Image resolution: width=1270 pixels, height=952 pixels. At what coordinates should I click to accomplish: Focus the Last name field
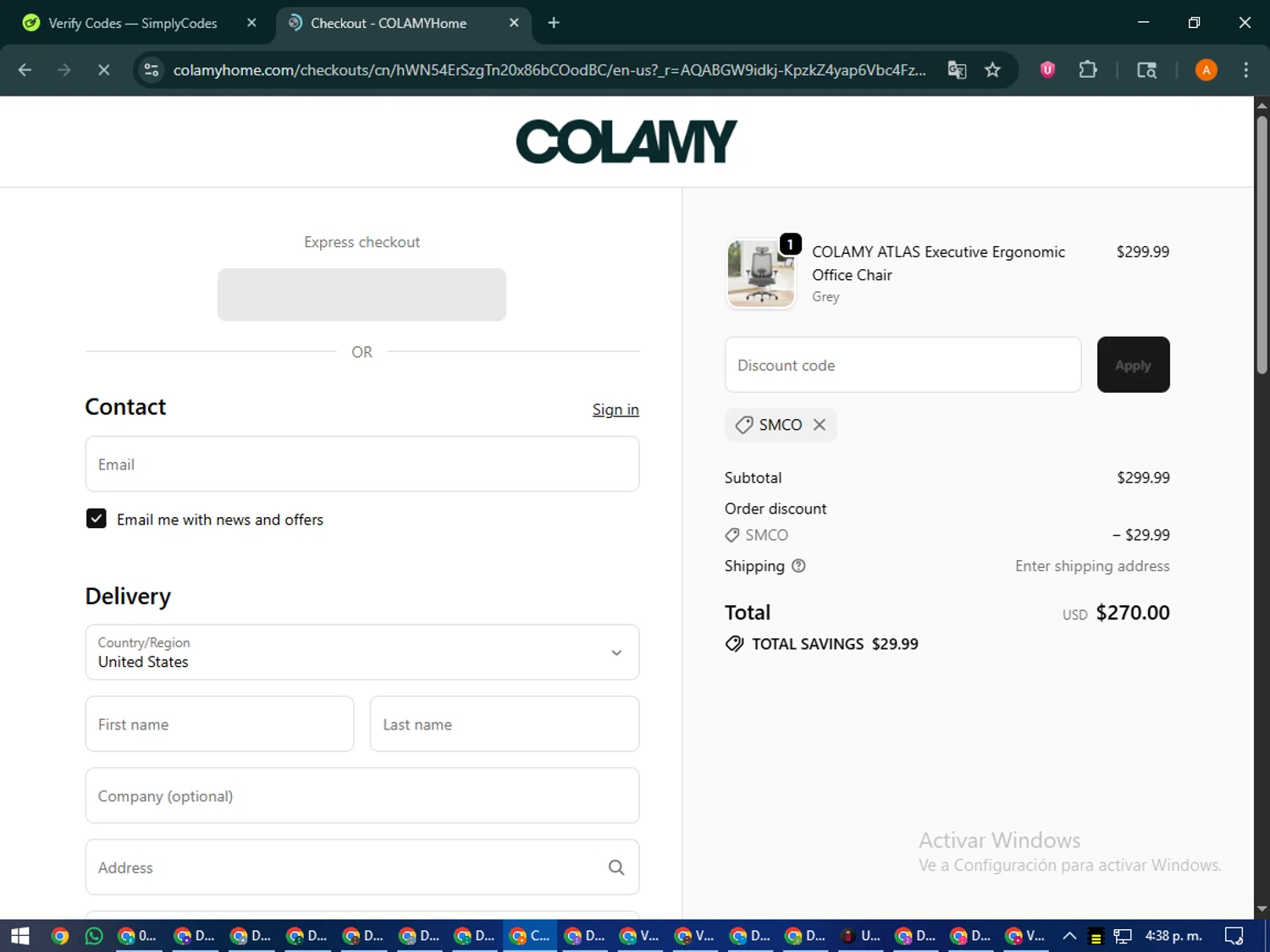click(505, 724)
